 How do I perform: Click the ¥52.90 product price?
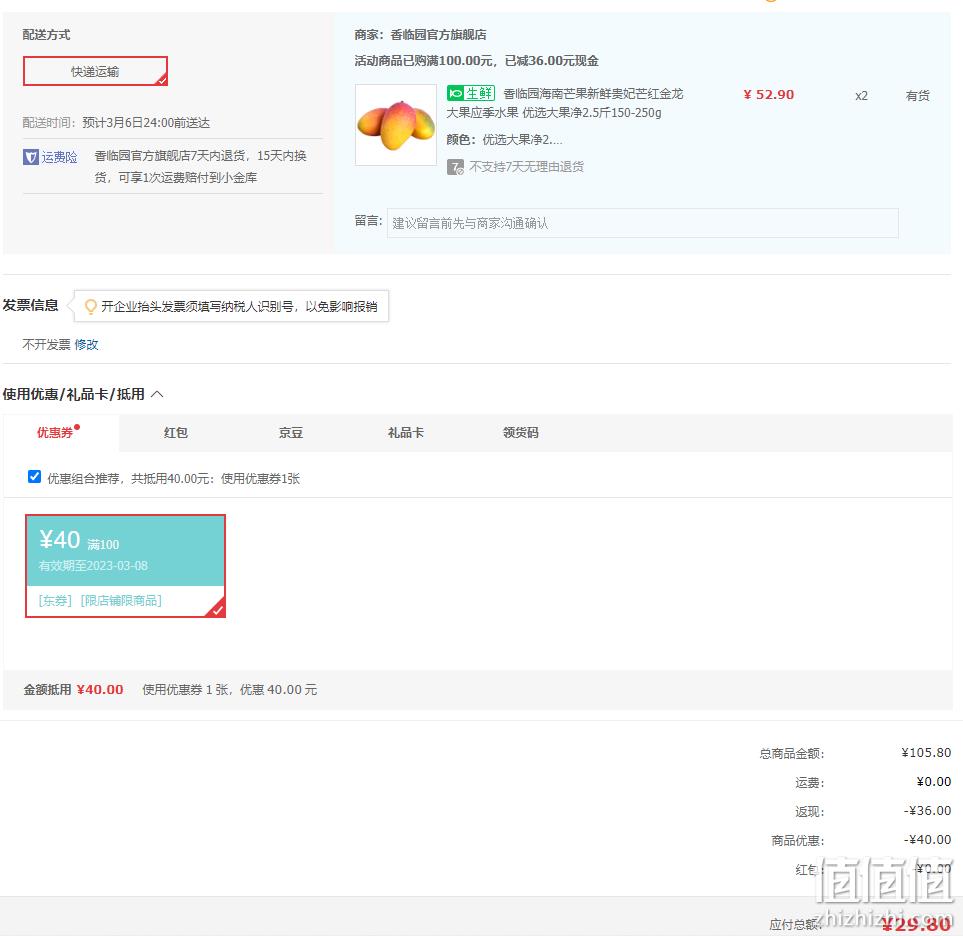coord(768,95)
